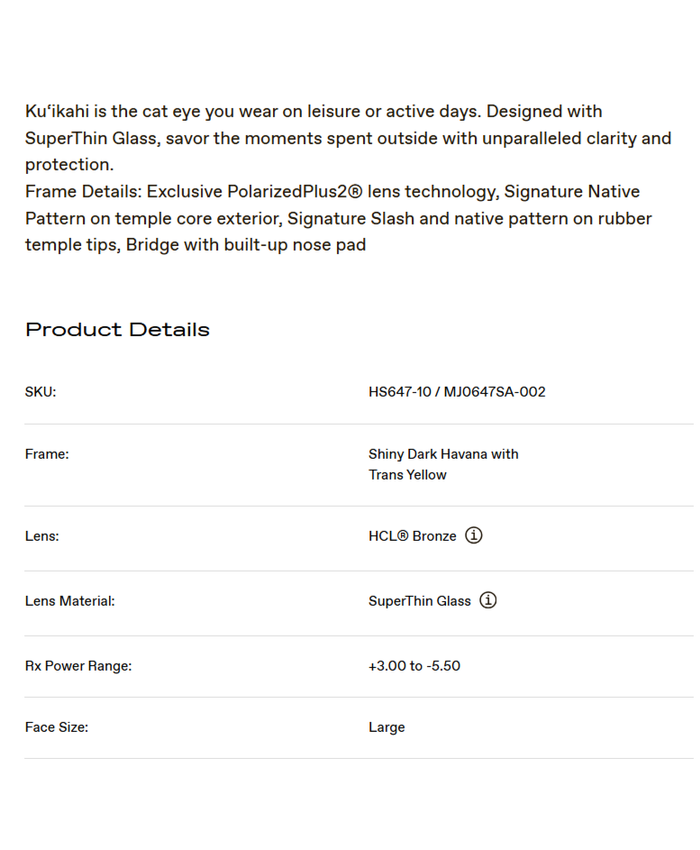This screenshot has height=850, width=700.
Task: Click the Shiny Dark Havana with text
Action: click(x=443, y=454)
